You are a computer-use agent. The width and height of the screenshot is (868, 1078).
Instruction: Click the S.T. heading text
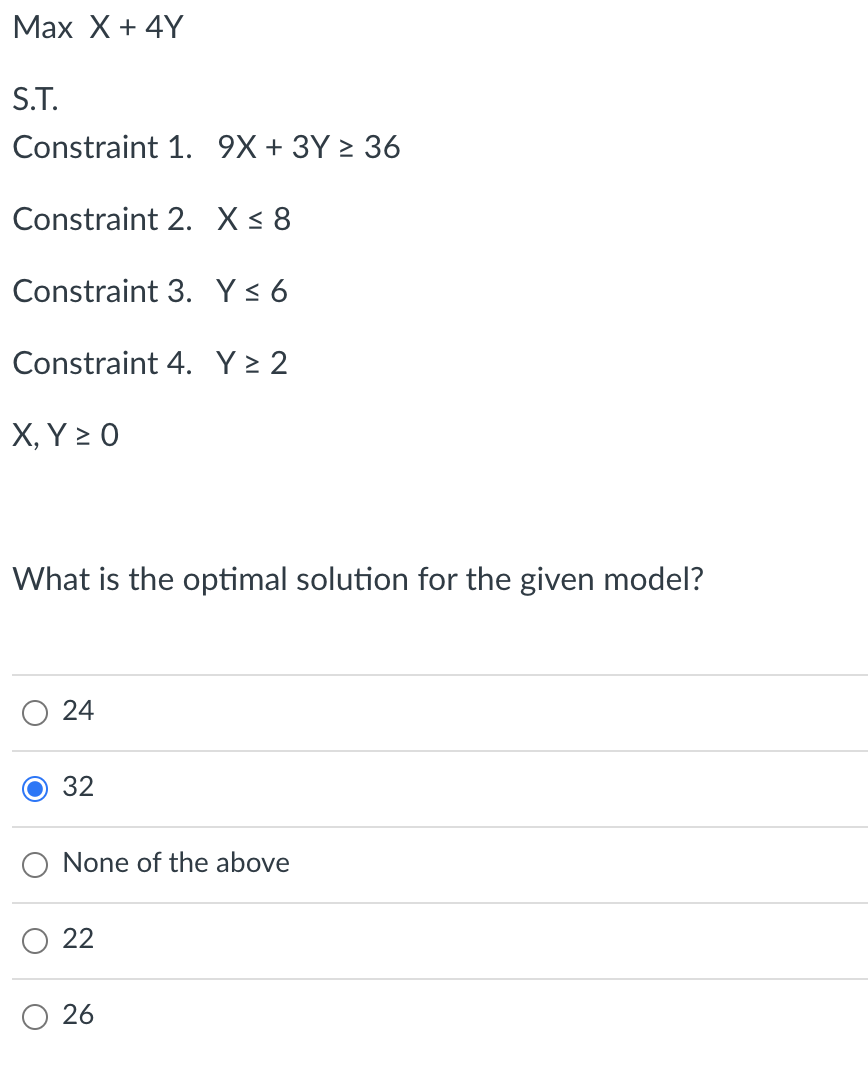point(35,100)
